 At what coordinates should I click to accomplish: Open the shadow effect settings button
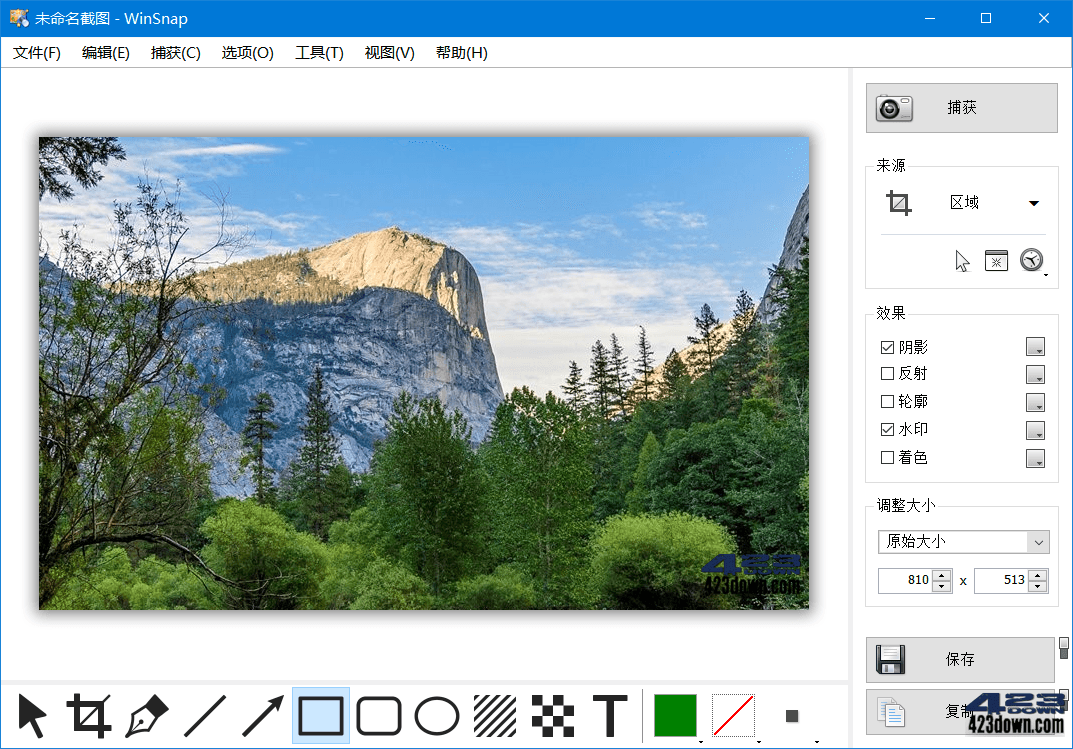click(1036, 347)
